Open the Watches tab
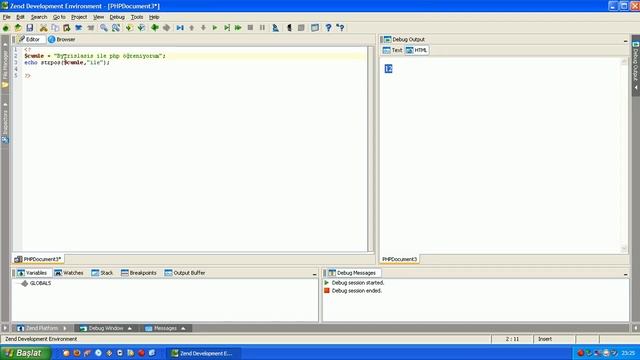Image resolution: width=640 pixels, height=360 pixels. coord(69,273)
